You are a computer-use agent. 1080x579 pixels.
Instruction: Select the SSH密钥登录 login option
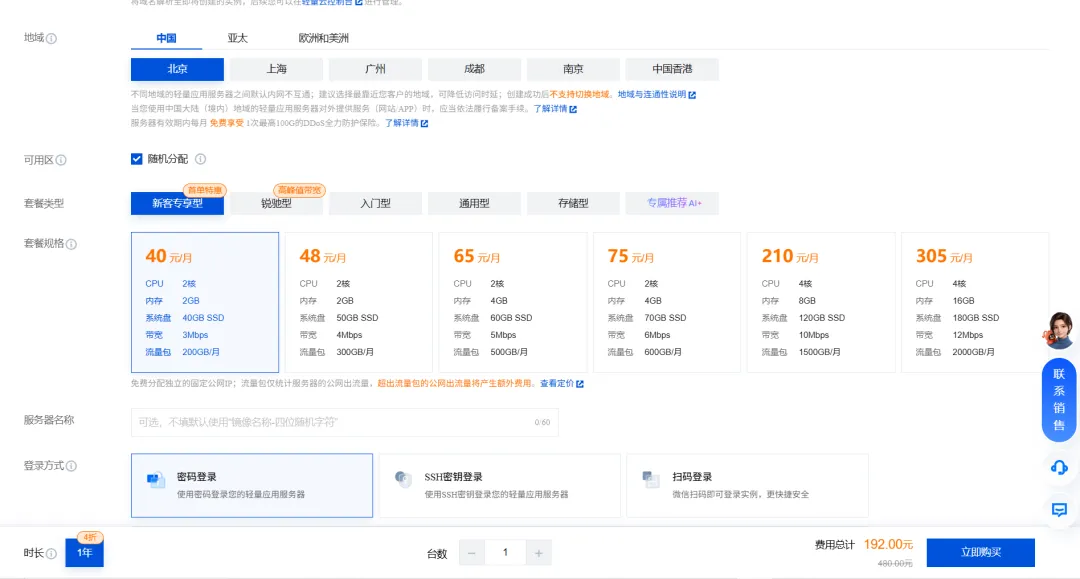tap(500, 485)
